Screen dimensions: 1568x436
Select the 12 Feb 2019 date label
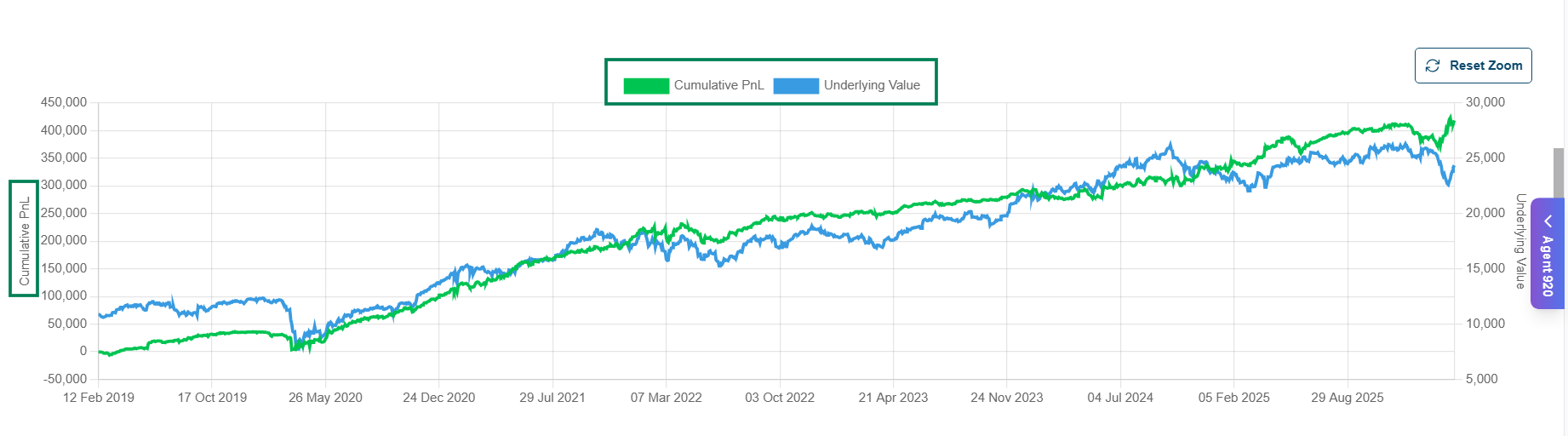99,398
